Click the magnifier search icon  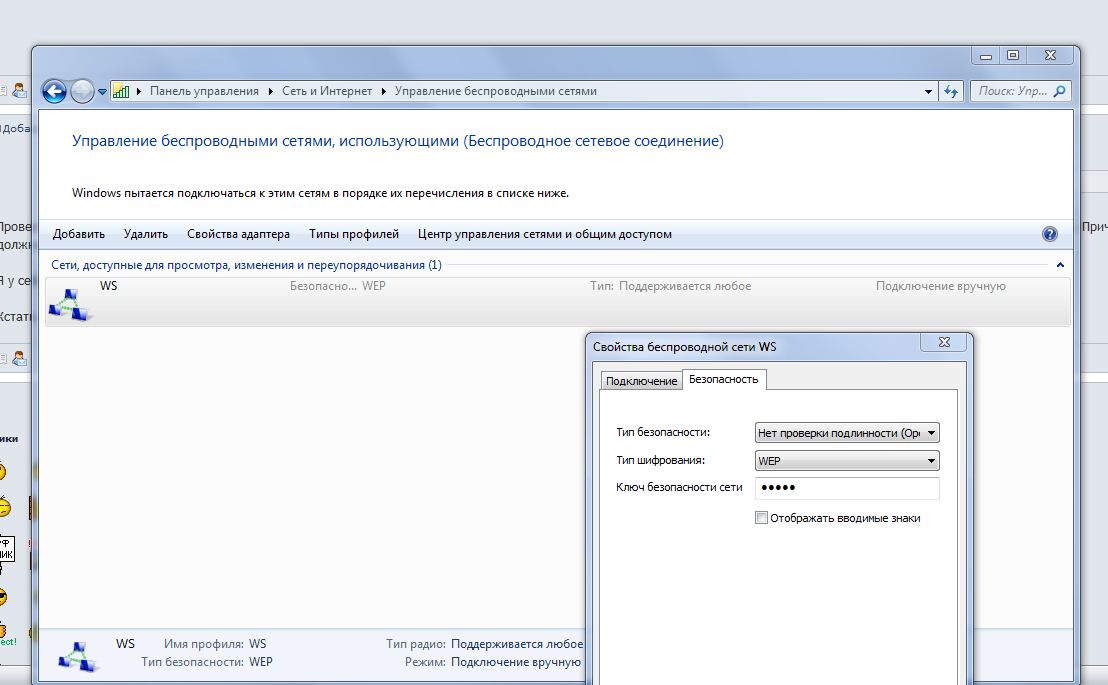point(1059,91)
